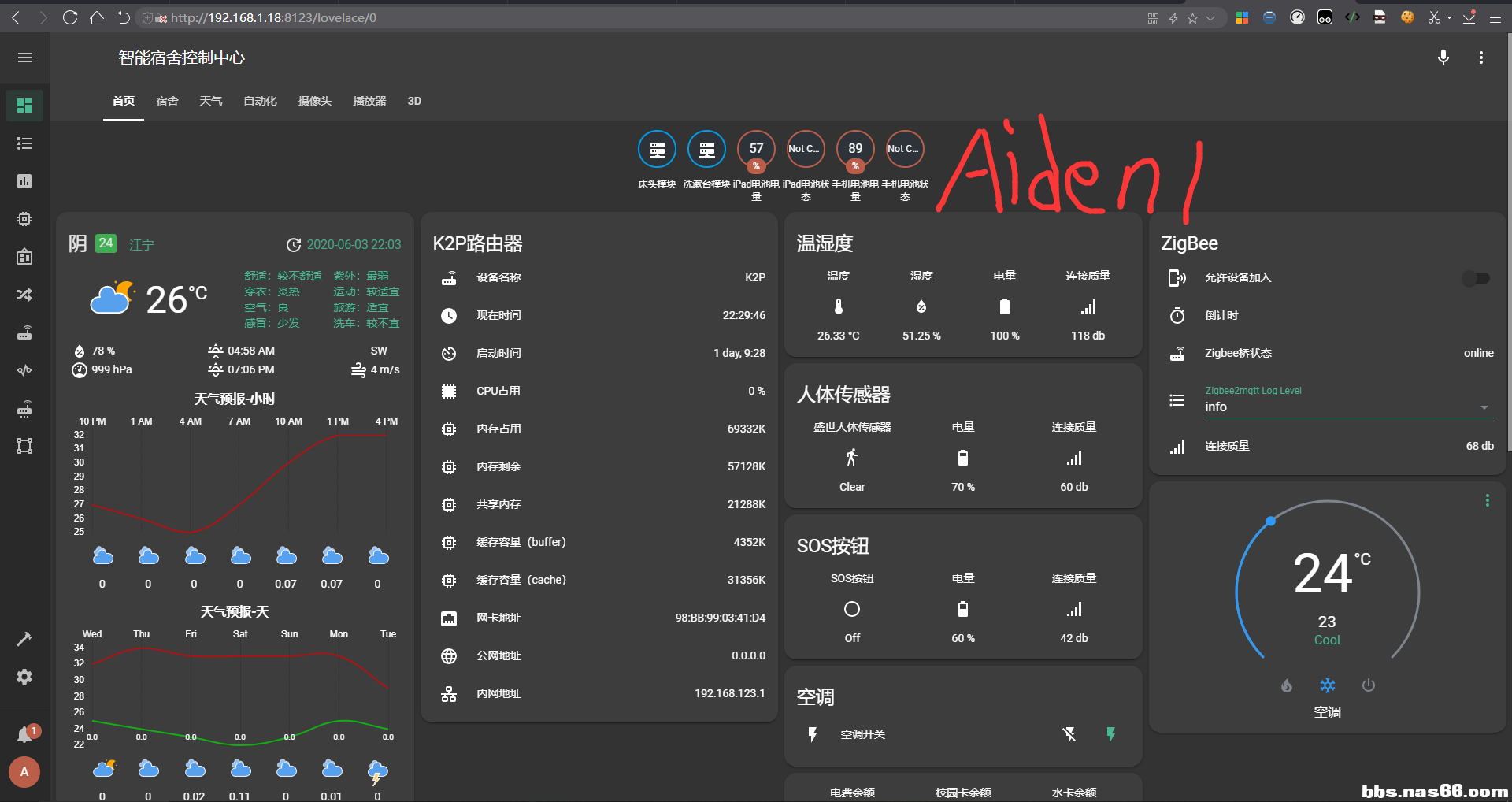Screen dimensions: 1512x802
Task: Switch to the 摄像头 tab
Action: 314,101
